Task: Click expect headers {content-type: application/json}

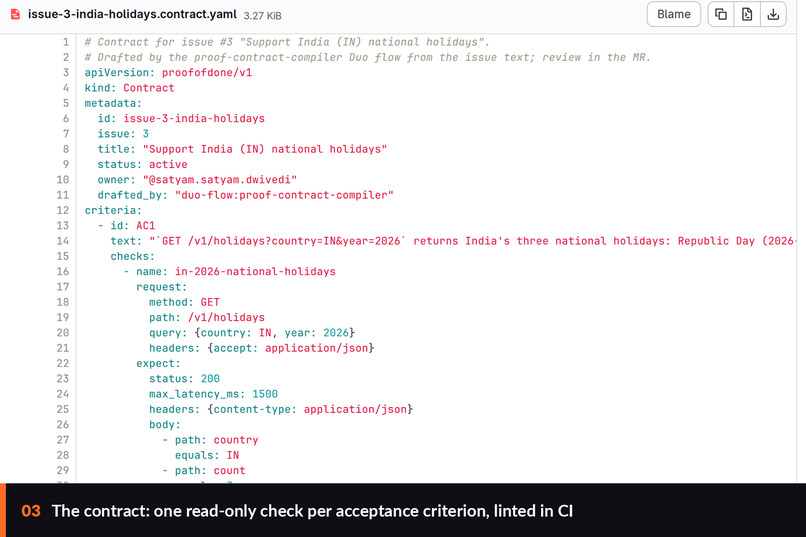Action: pyautogui.click(x=310, y=410)
